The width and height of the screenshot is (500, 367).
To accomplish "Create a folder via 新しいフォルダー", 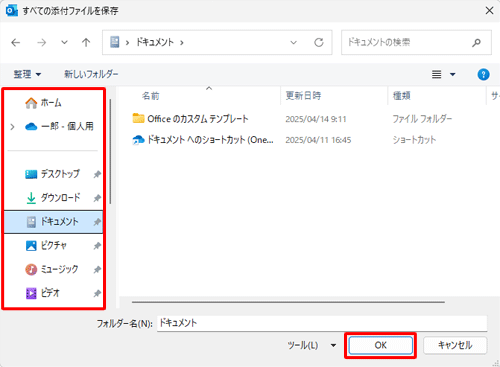I will coord(91,74).
